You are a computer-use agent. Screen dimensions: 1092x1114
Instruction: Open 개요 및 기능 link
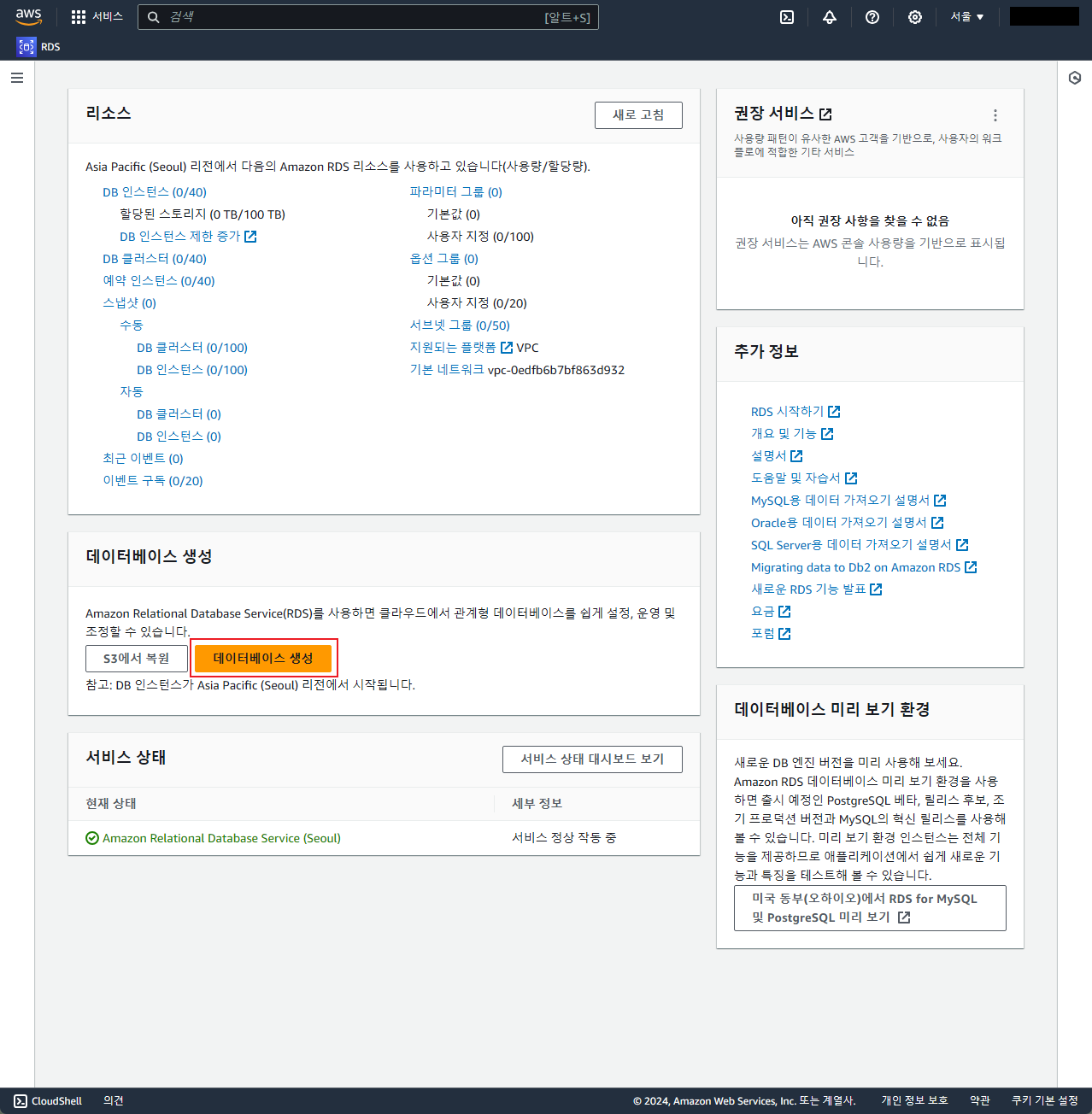click(x=784, y=434)
